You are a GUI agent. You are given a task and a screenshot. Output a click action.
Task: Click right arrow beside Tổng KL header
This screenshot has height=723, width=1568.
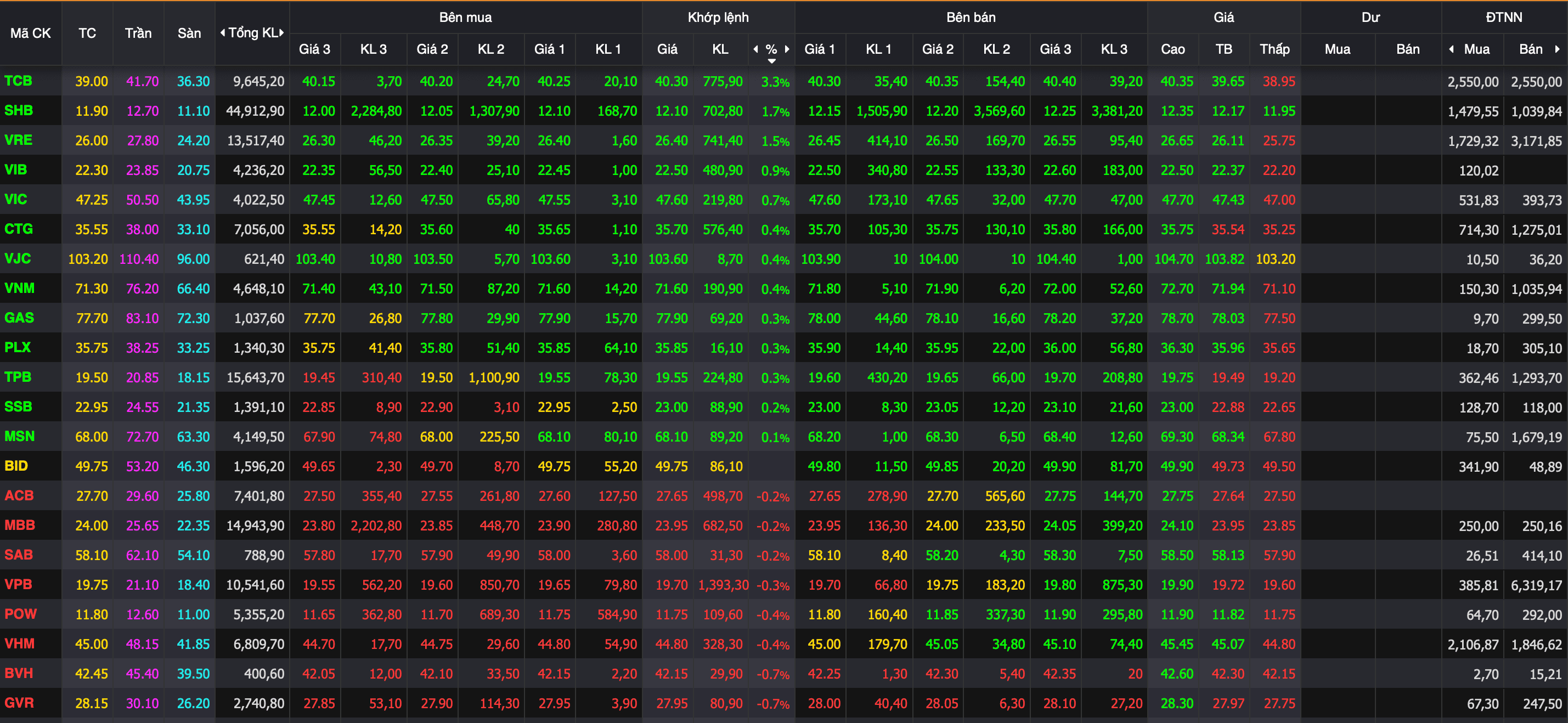(x=282, y=33)
